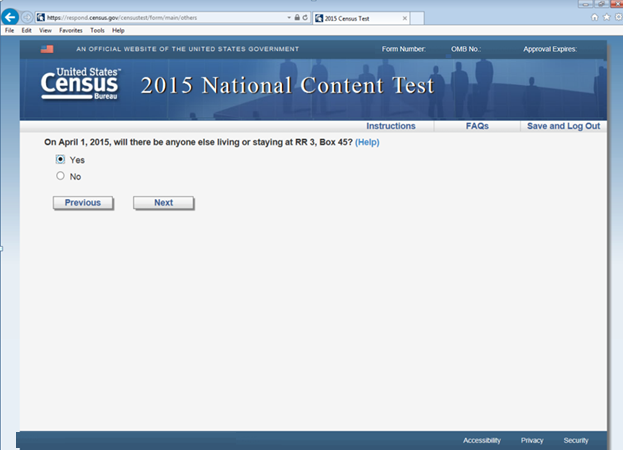Click the Next button
This screenshot has height=450, width=623.
[x=163, y=203]
